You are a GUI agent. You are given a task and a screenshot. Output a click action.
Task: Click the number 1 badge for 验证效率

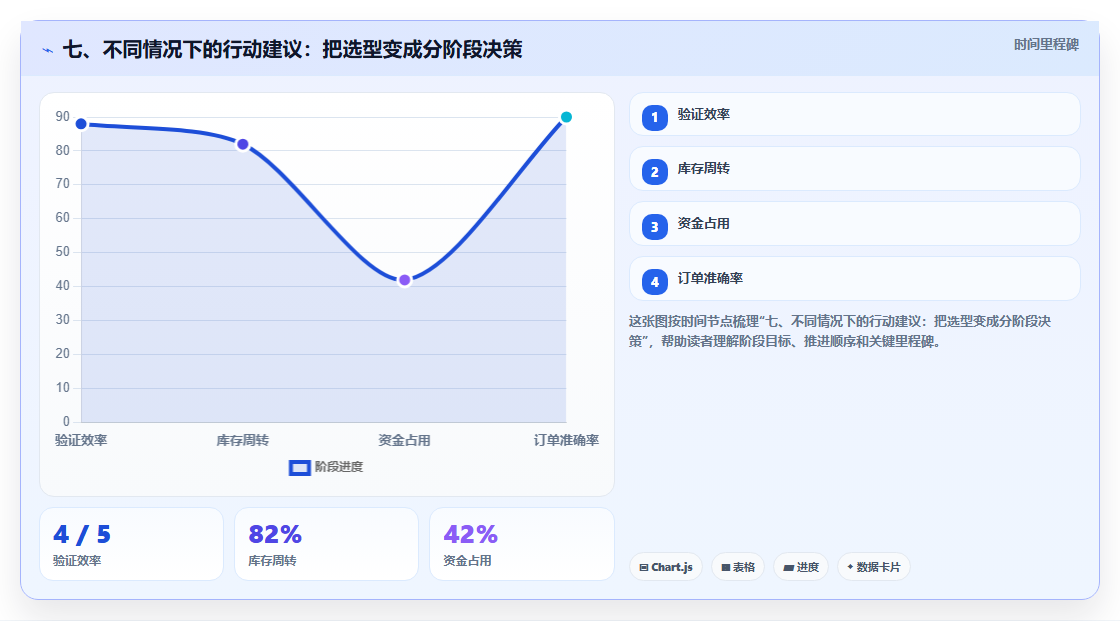click(x=654, y=117)
